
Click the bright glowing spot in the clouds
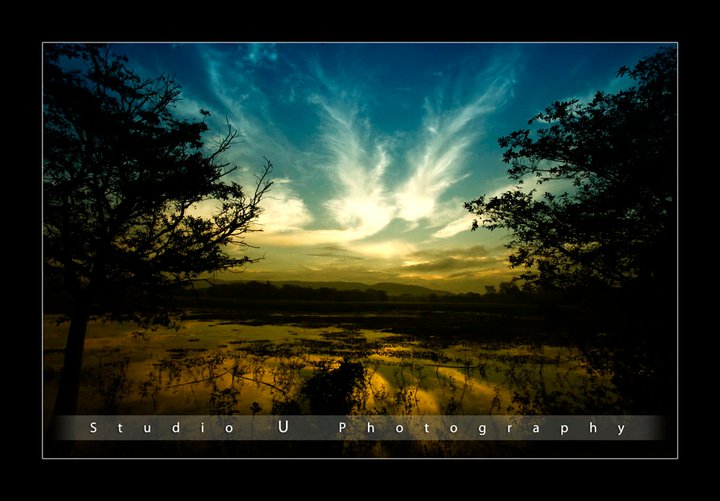(362, 212)
